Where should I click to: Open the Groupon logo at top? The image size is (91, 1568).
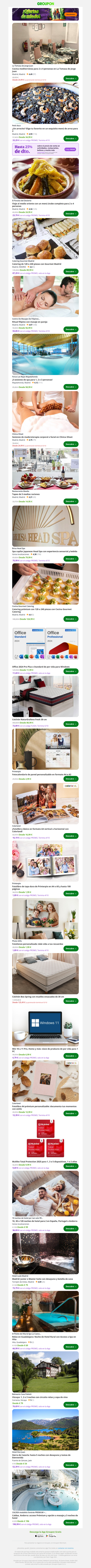[x=45, y=3]
